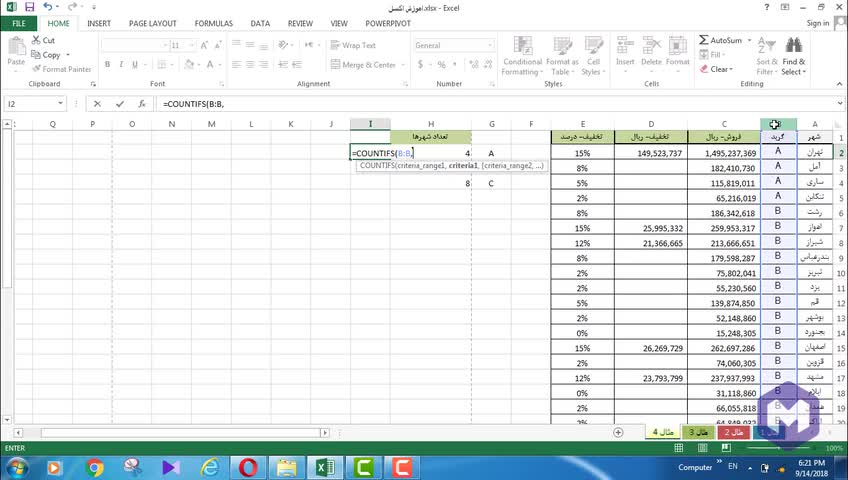Toggle Center alignment
Viewport: 848px width, 480px height.
point(250,65)
